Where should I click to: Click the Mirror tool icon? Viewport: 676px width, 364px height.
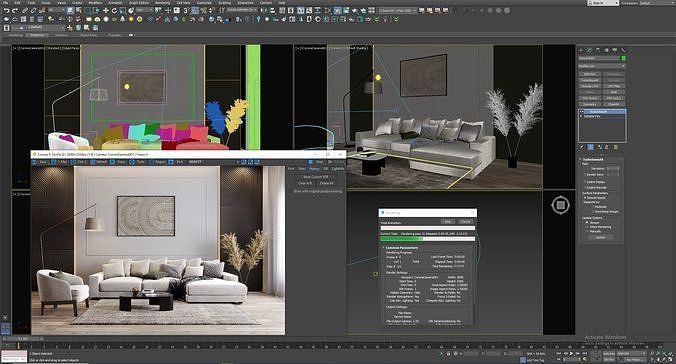[x=263, y=10]
